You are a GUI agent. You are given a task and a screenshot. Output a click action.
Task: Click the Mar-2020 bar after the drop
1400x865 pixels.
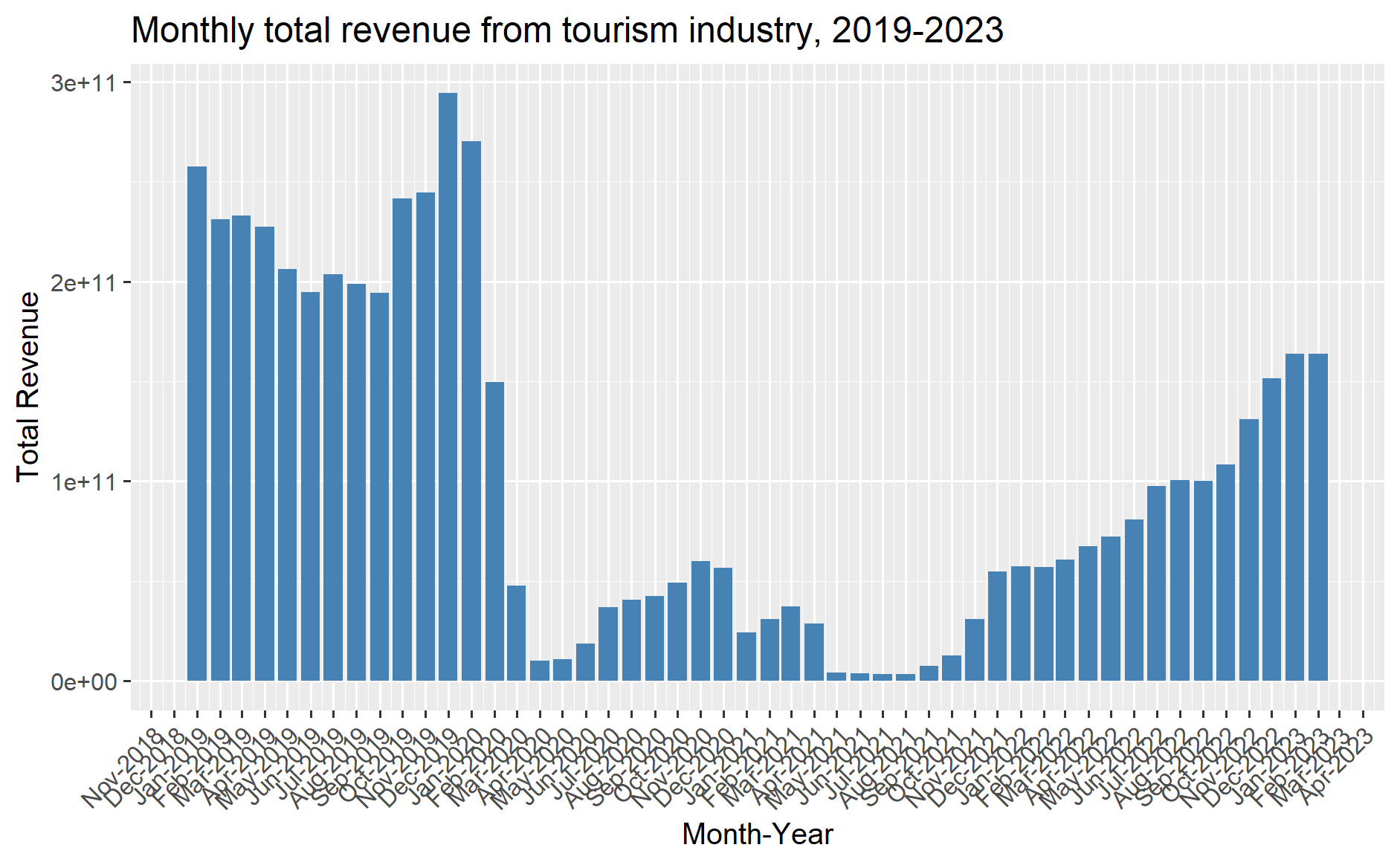517,633
